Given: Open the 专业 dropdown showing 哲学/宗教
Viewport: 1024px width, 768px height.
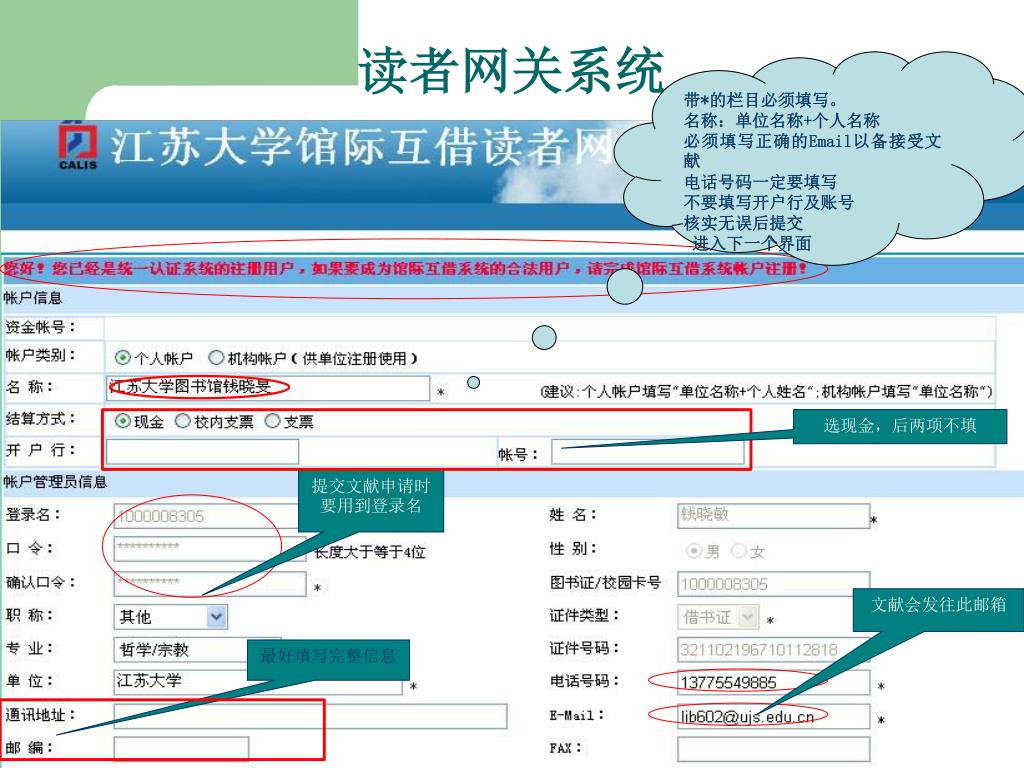Looking at the screenshot, I should click(197, 649).
